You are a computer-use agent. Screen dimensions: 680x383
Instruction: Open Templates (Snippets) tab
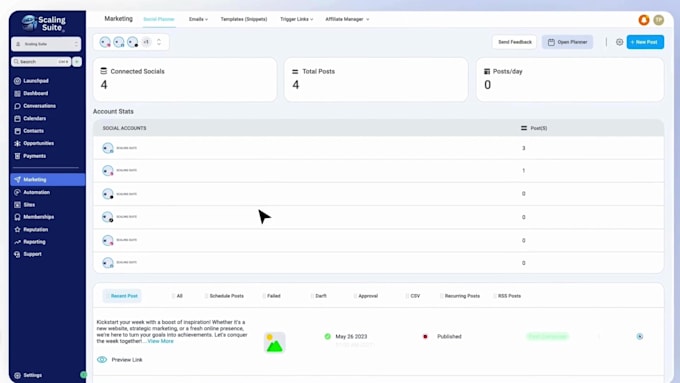244,19
